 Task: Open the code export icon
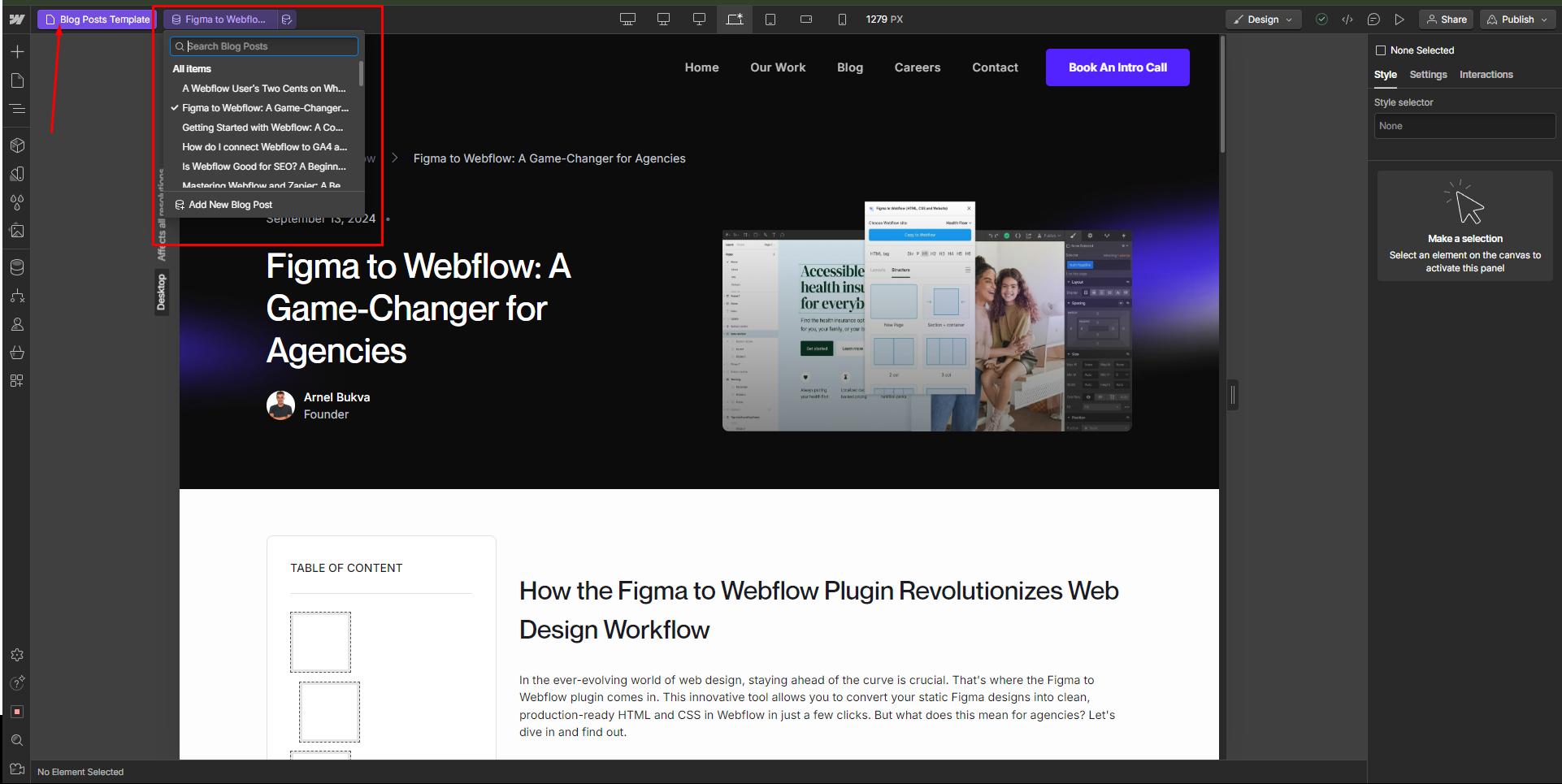coord(1347,19)
